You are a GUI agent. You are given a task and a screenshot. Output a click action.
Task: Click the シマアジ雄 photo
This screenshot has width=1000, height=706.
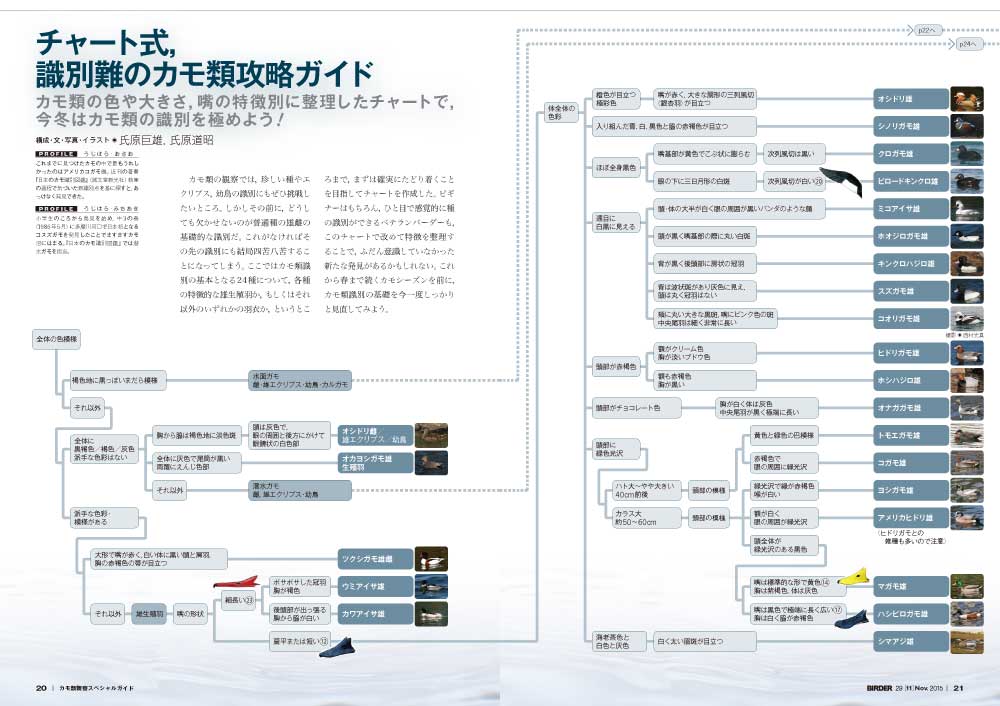[x=967, y=641]
